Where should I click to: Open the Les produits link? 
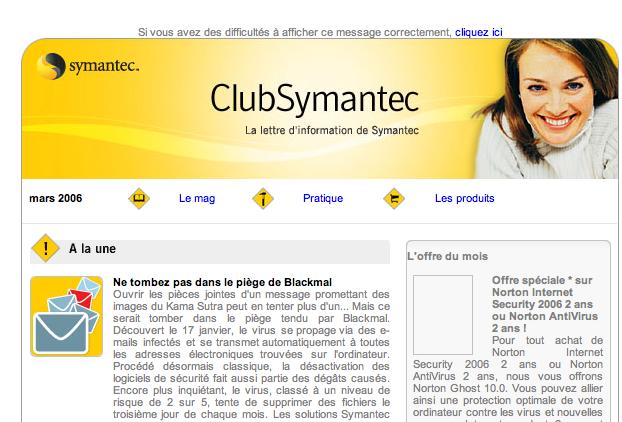tap(465, 198)
